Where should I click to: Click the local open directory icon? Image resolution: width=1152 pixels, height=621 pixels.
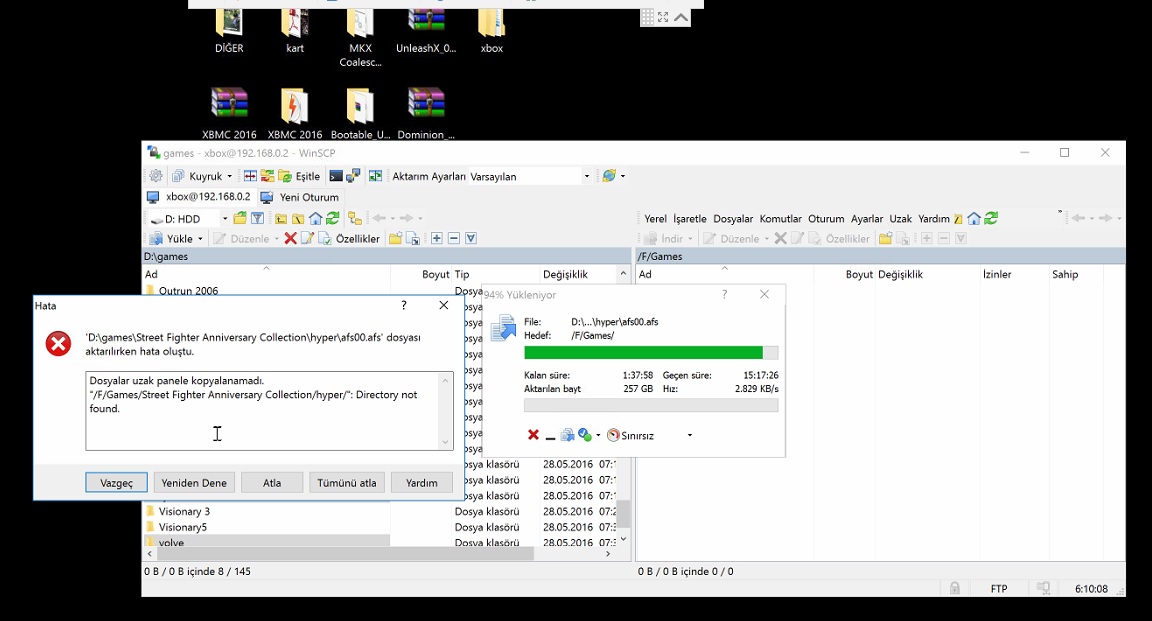[240, 218]
